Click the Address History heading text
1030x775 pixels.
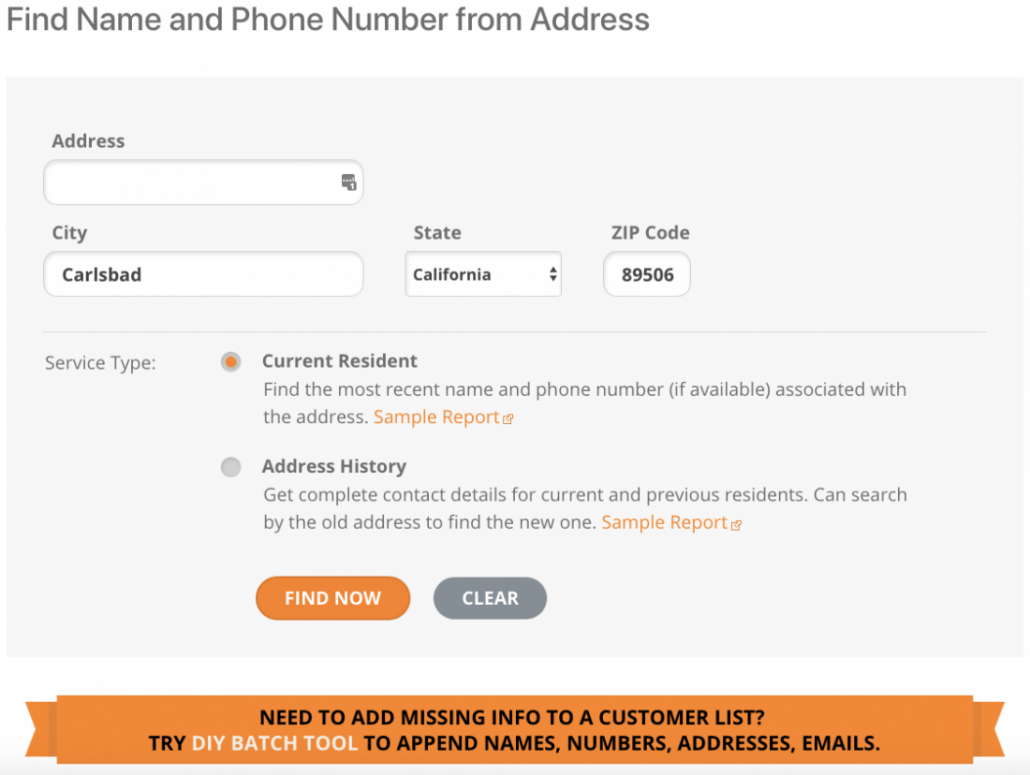pyautogui.click(x=333, y=466)
